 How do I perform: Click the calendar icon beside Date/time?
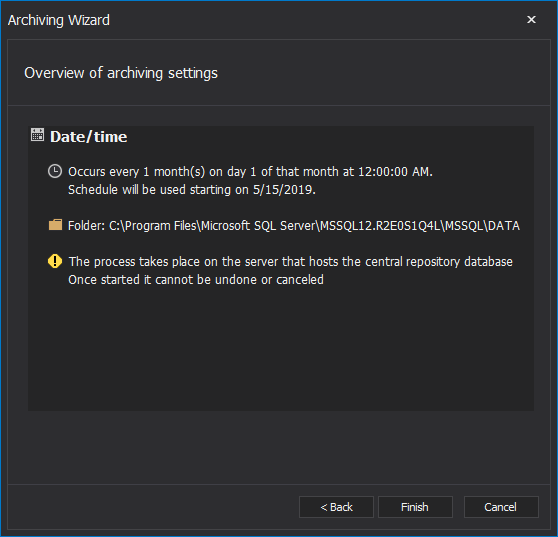[x=37, y=135]
